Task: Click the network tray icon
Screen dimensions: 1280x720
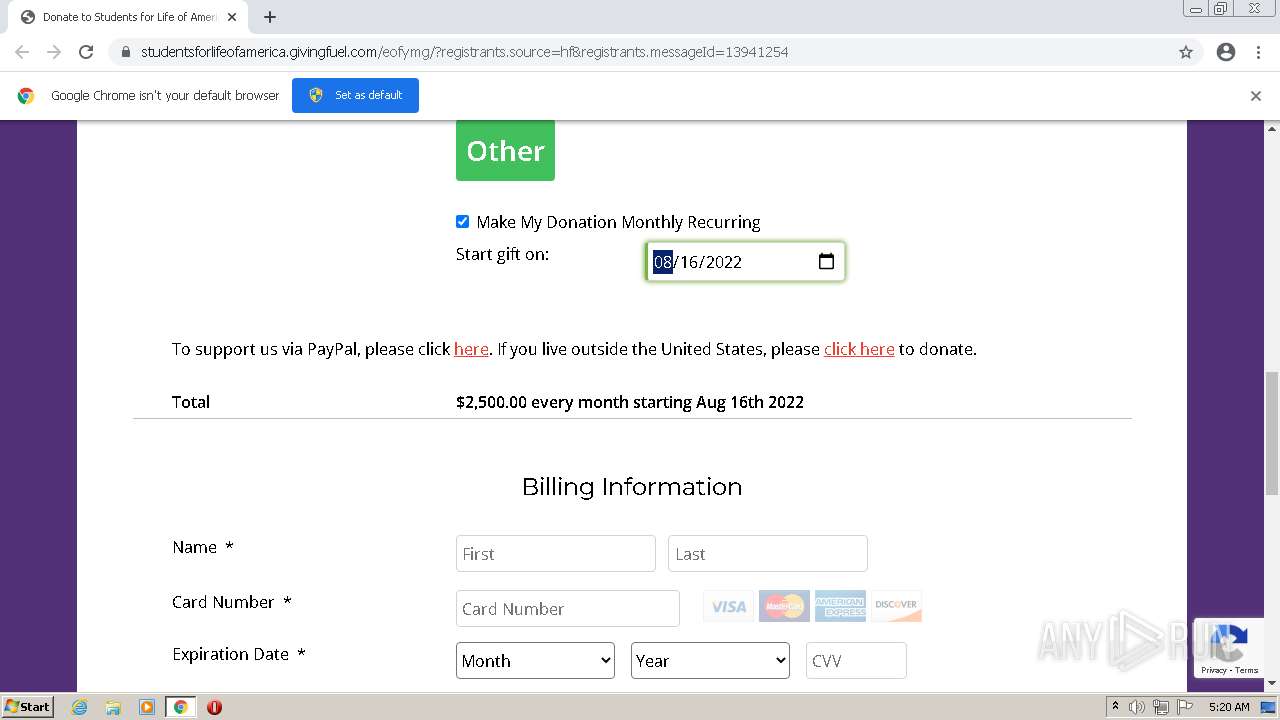Action: click(x=1161, y=707)
